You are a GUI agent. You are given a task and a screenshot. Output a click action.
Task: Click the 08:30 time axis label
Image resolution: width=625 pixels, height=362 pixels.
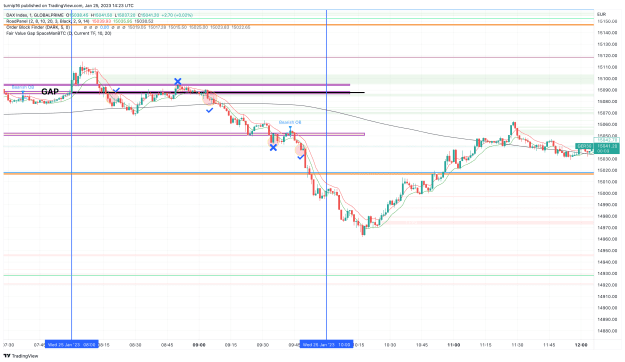click(x=135, y=345)
